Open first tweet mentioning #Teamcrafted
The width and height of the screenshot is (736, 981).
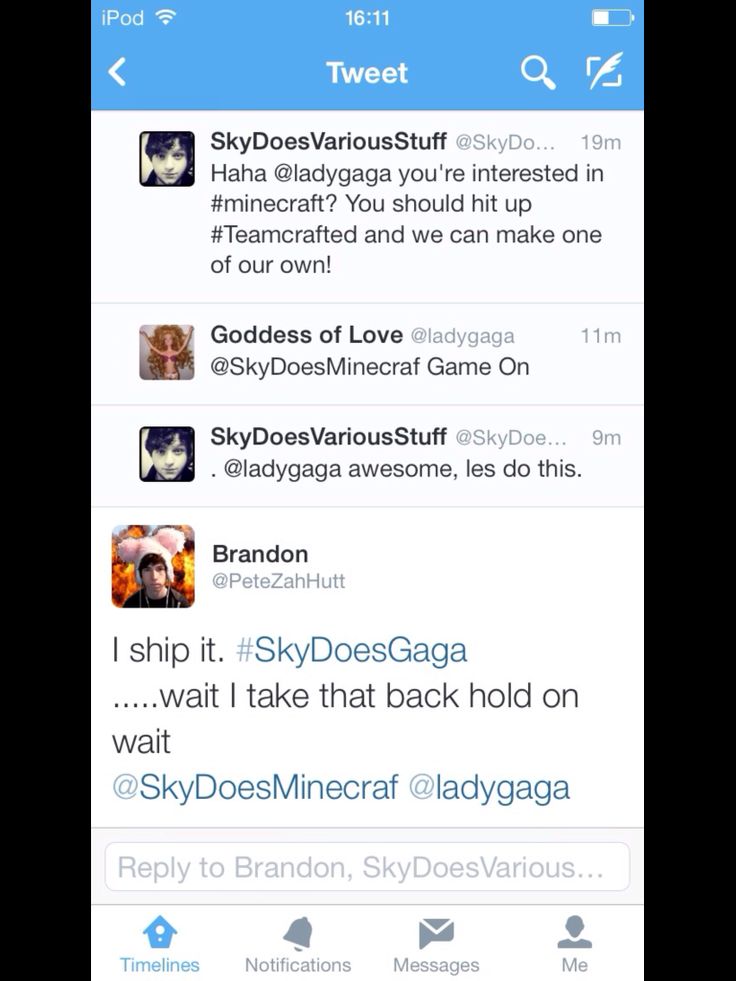tap(367, 207)
